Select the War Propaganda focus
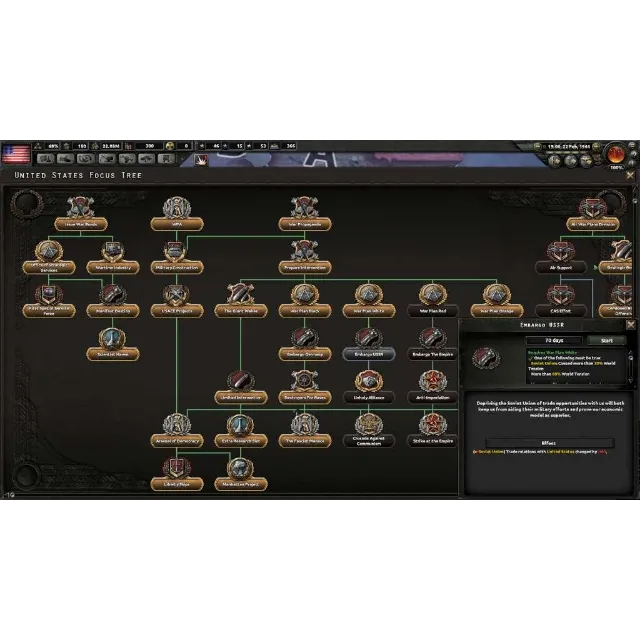The image size is (640, 640). coord(304,216)
